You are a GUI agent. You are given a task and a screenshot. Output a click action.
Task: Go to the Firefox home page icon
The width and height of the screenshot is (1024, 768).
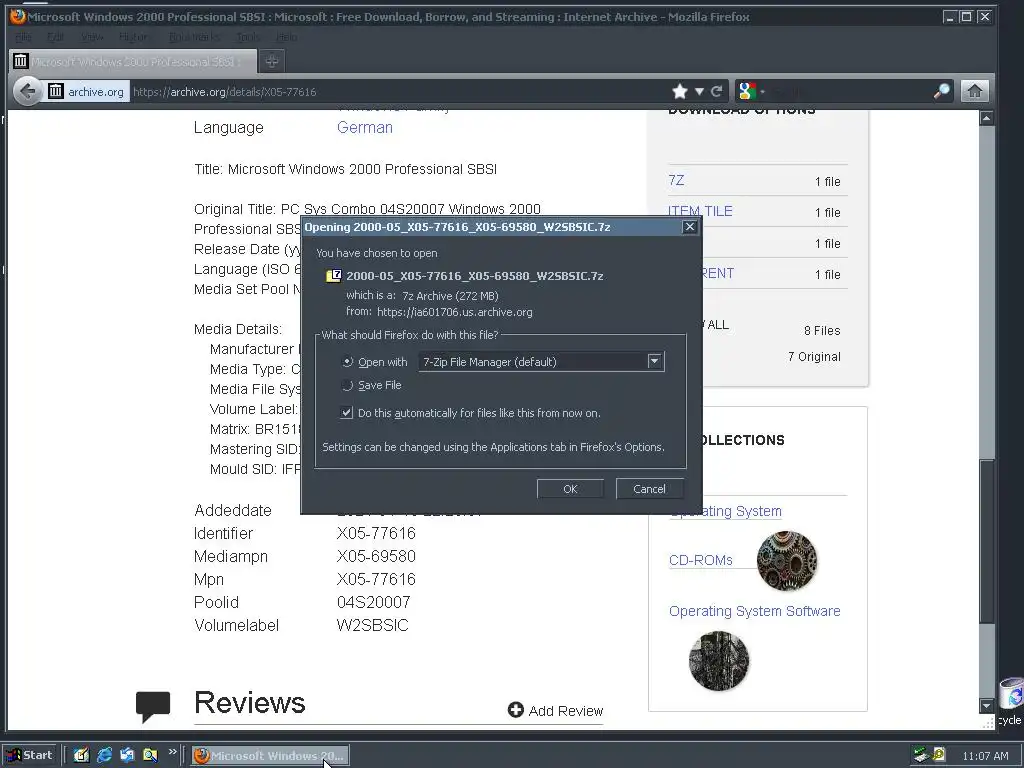coord(974,91)
